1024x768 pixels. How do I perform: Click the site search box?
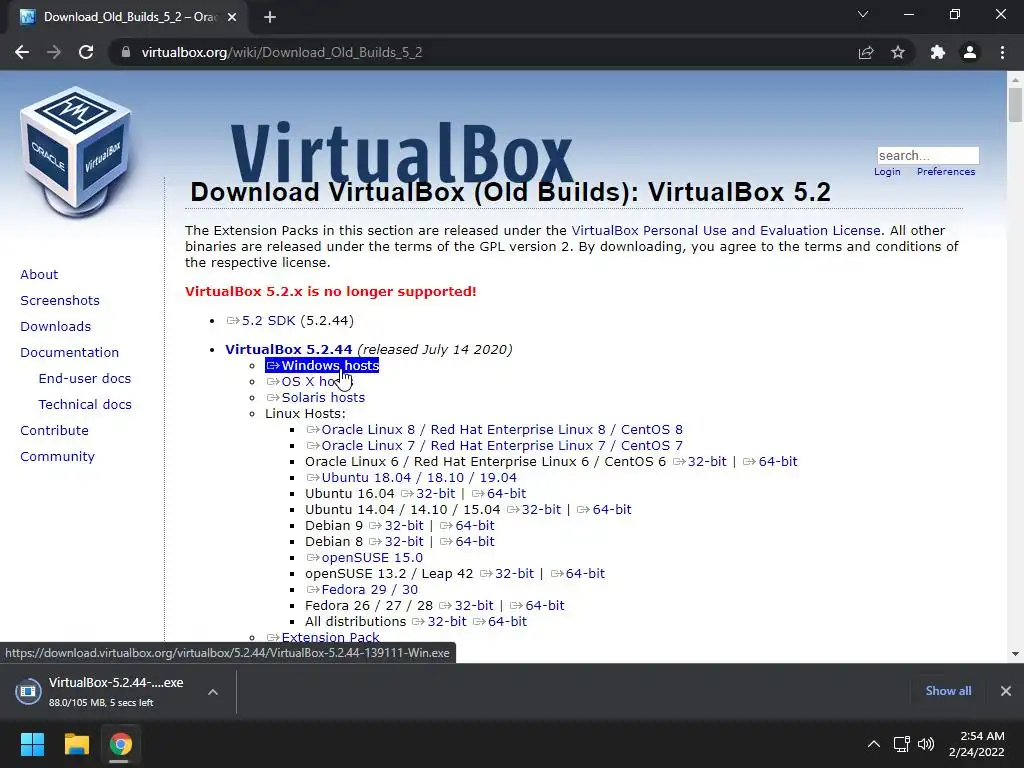[x=927, y=155]
